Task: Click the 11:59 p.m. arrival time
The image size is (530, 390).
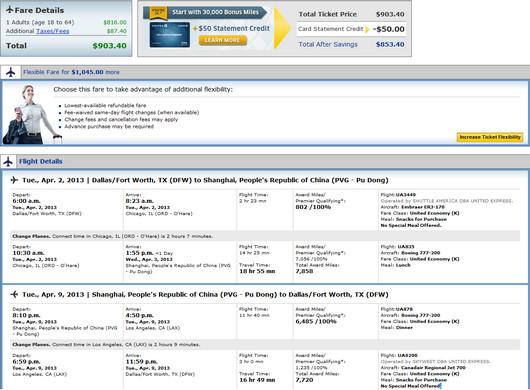Action: 141,362
